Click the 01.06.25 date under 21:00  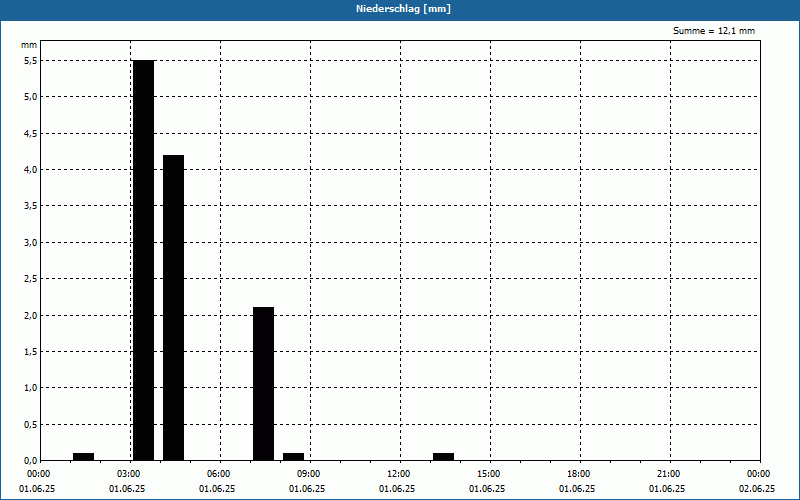[x=667, y=489]
